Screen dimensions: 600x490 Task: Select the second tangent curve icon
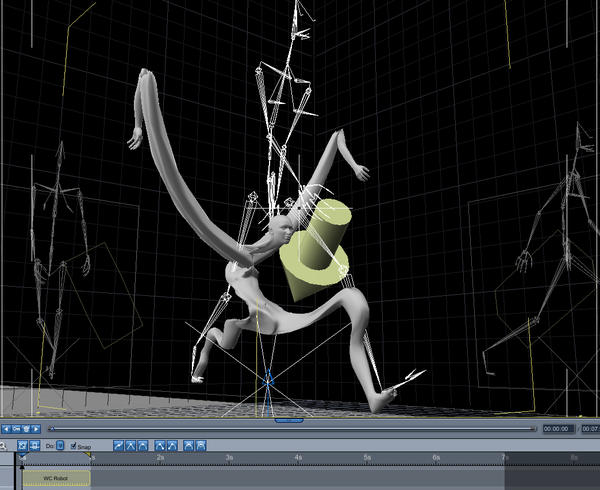tap(130, 446)
